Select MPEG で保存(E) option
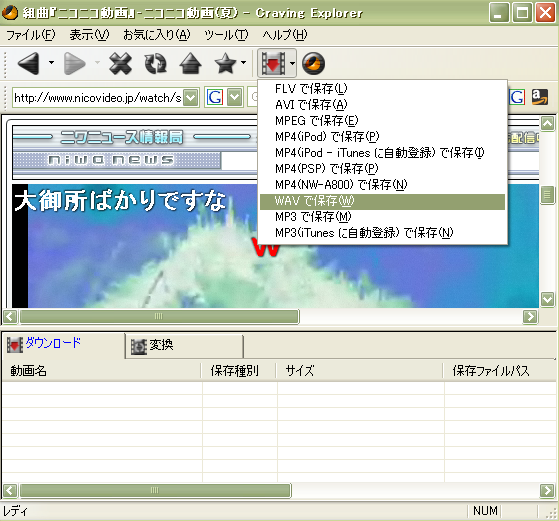Screen dimensions: 559x521 point(382,121)
